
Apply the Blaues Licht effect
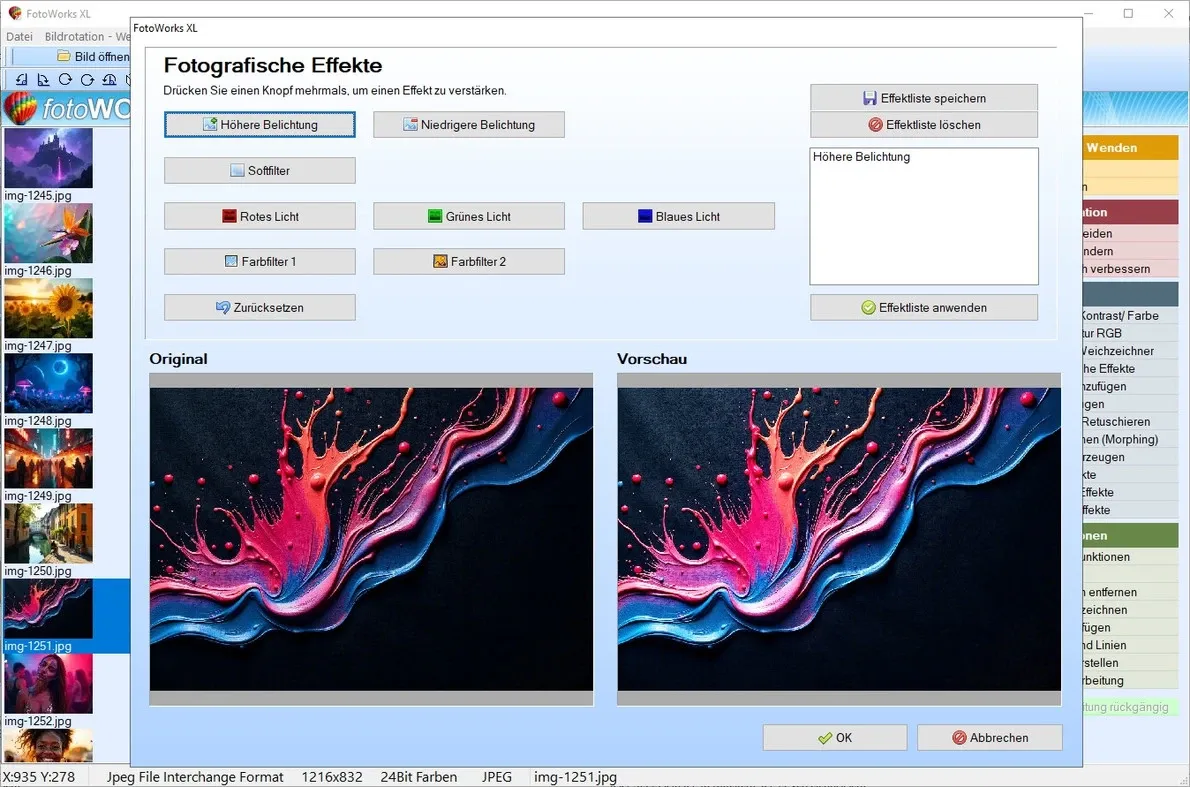(x=678, y=216)
